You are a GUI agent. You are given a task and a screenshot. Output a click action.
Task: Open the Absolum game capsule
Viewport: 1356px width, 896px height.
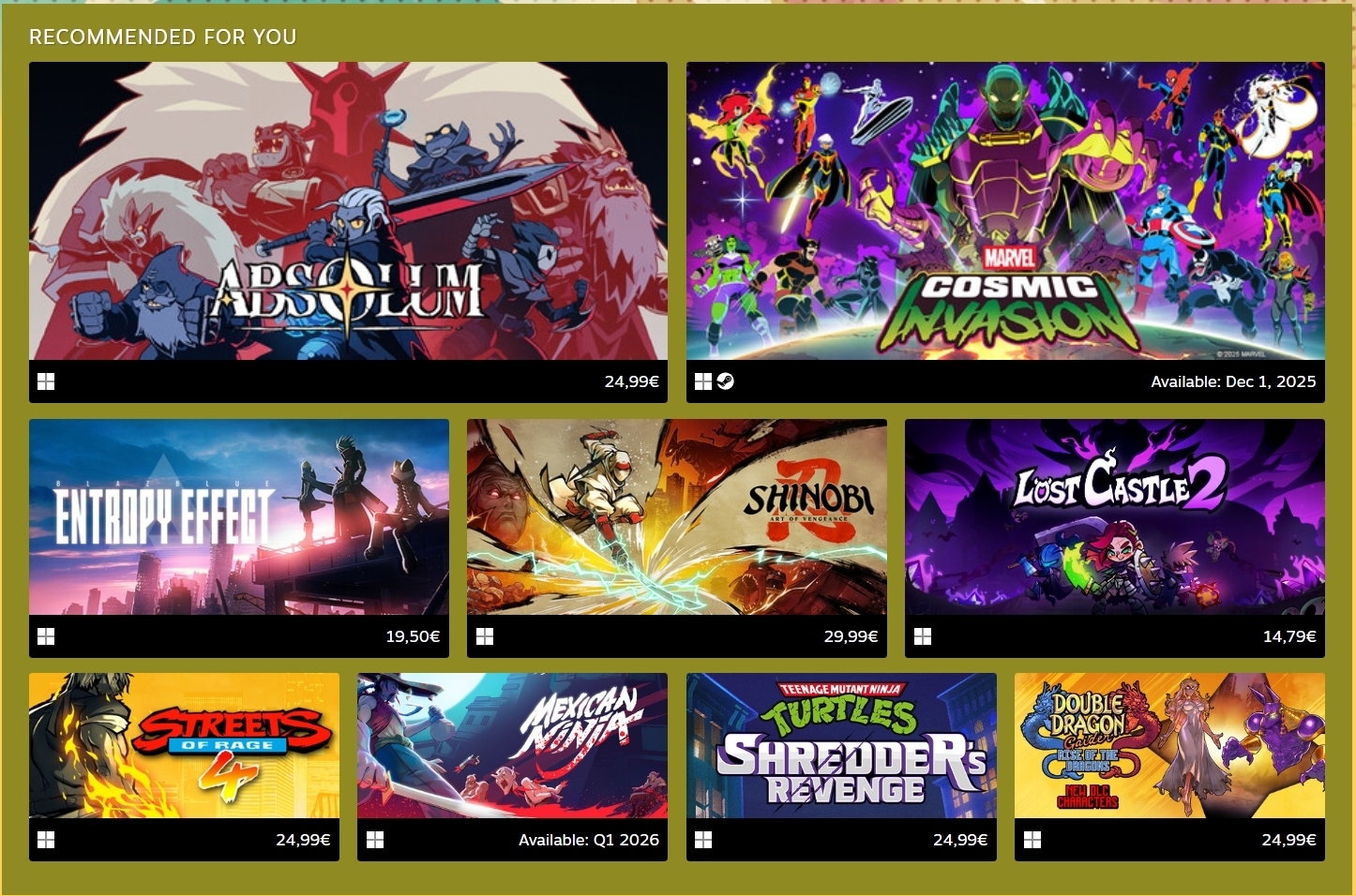coord(348,211)
